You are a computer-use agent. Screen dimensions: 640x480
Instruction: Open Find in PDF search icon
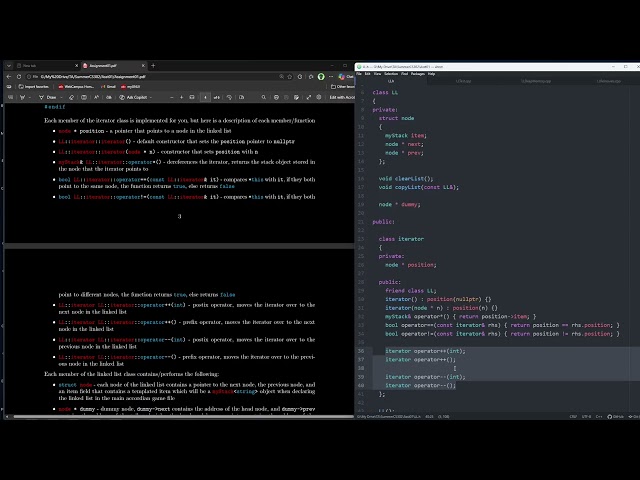tap(263, 97)
